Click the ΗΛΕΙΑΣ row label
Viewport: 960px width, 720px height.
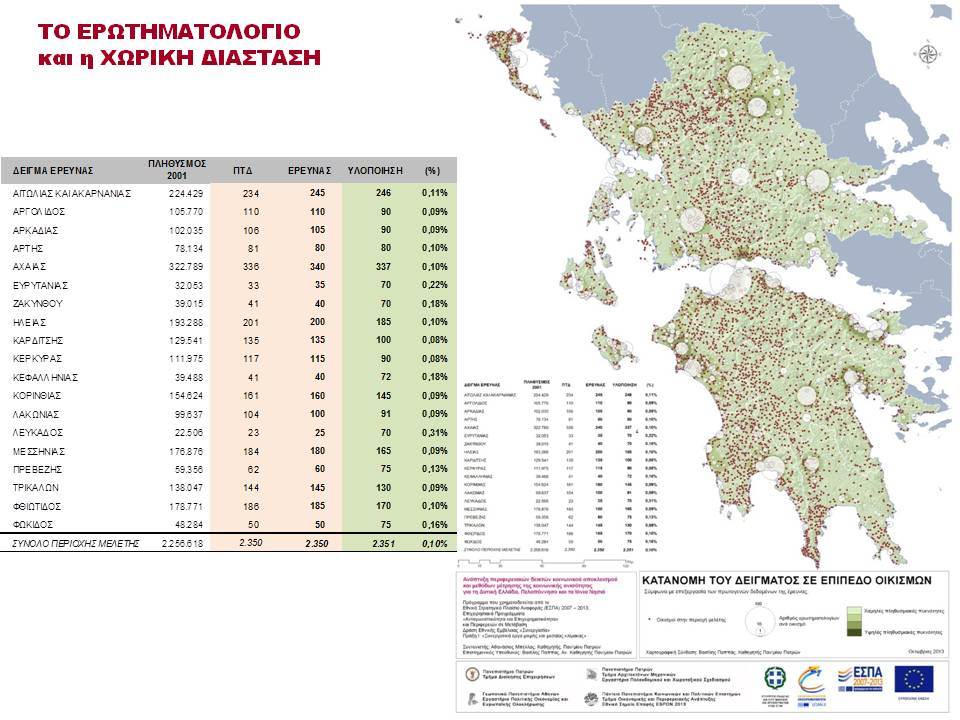[x=29, y=323]
